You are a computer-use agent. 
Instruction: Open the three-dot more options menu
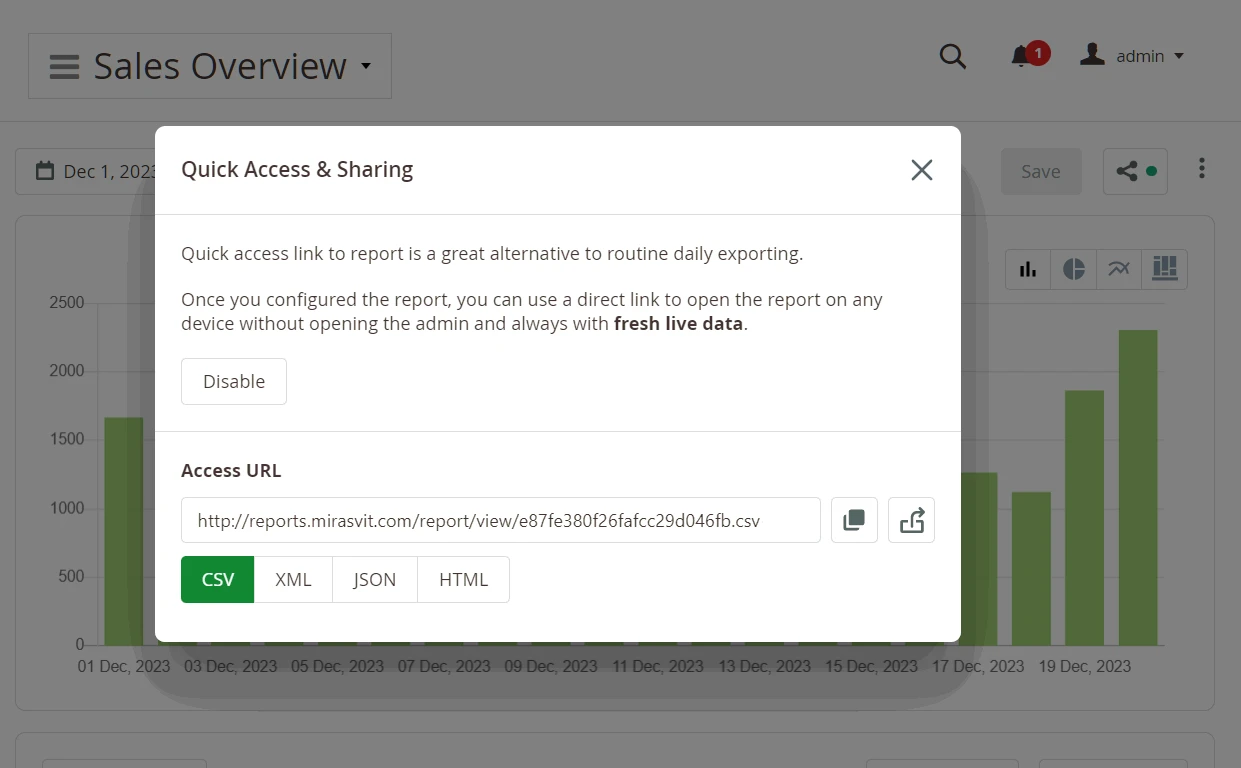[1201, 169]
